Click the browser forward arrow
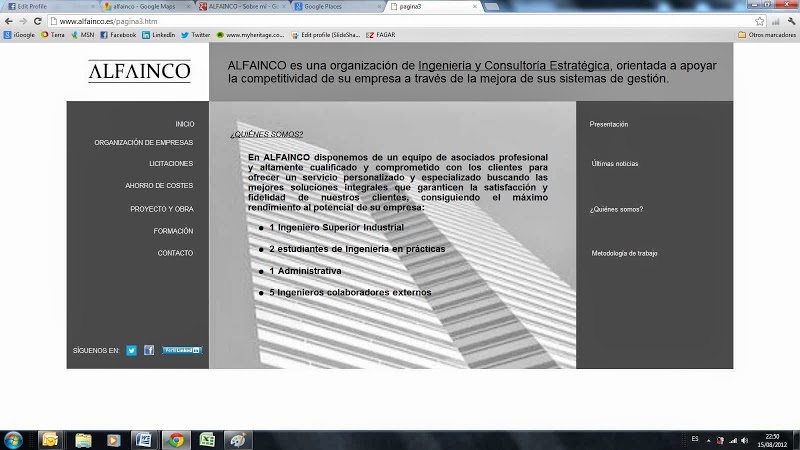This screenshot has width=800, height=450. [x=23, y=21]
